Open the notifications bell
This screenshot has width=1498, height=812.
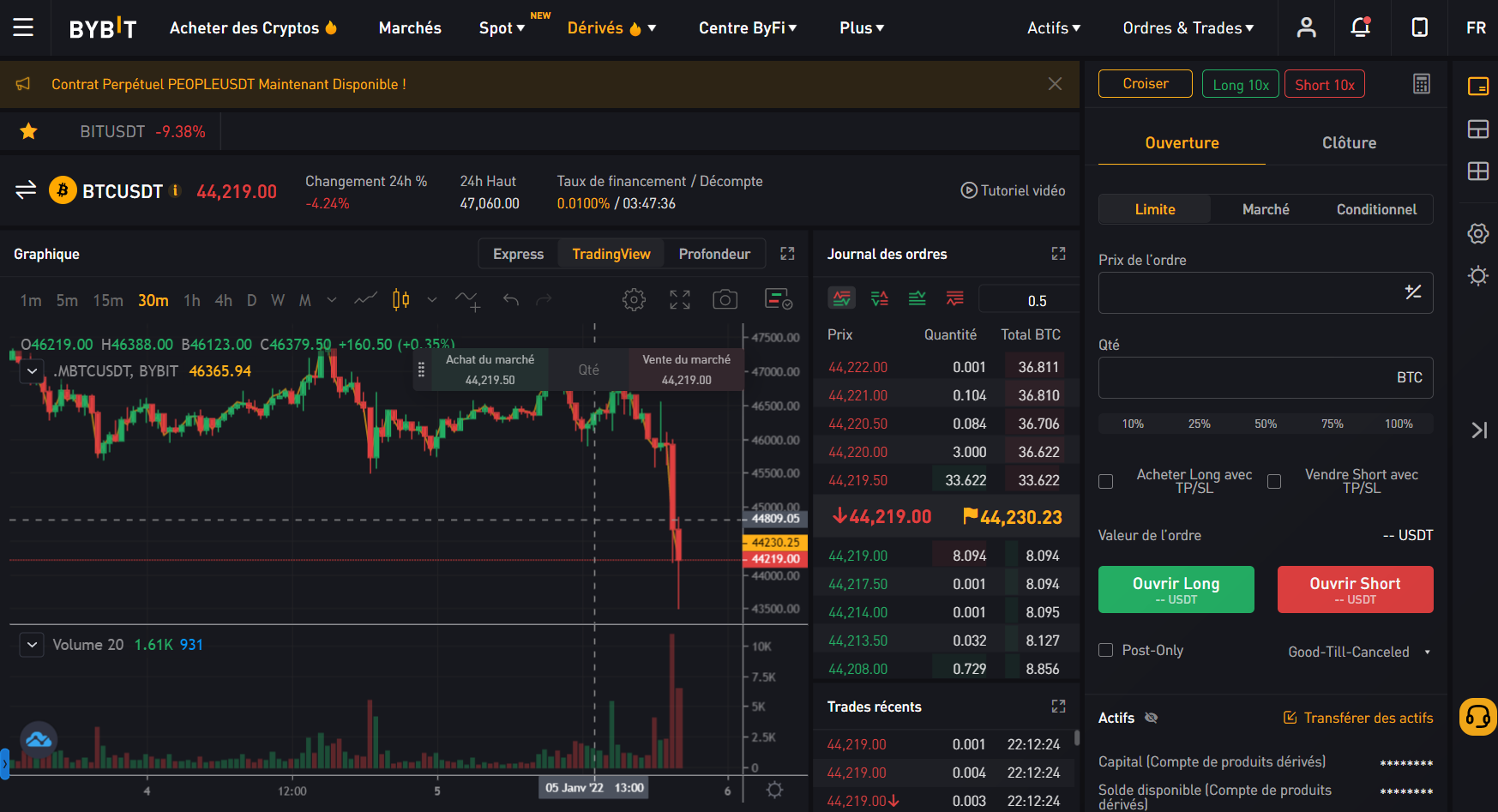[x=1361, y=27]
